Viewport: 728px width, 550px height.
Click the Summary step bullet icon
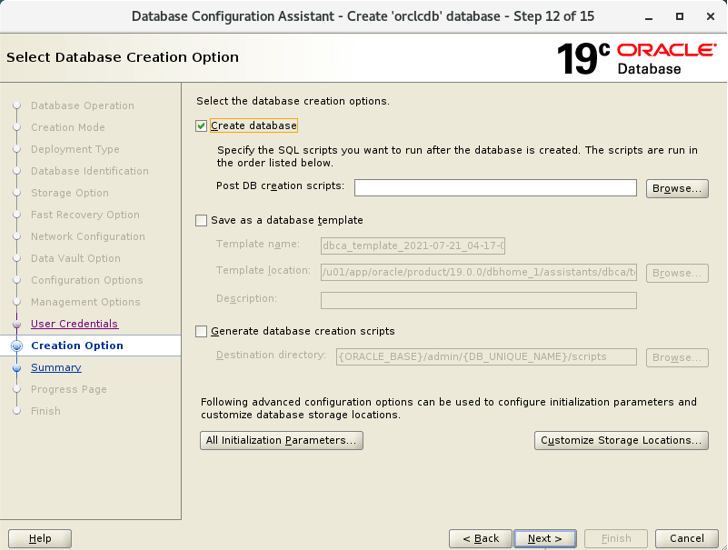tap(17, 368)
